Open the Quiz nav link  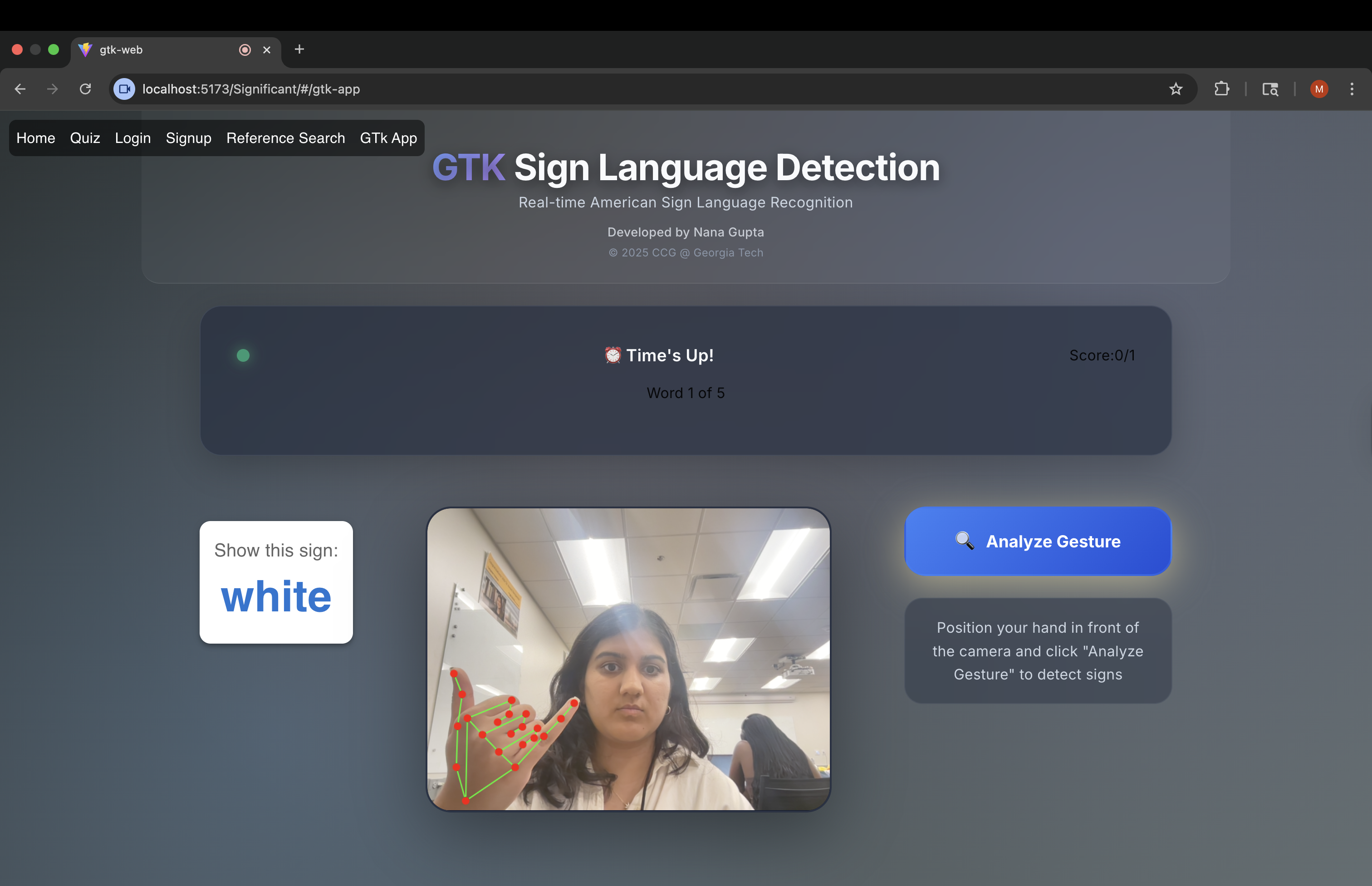point(85,138)
